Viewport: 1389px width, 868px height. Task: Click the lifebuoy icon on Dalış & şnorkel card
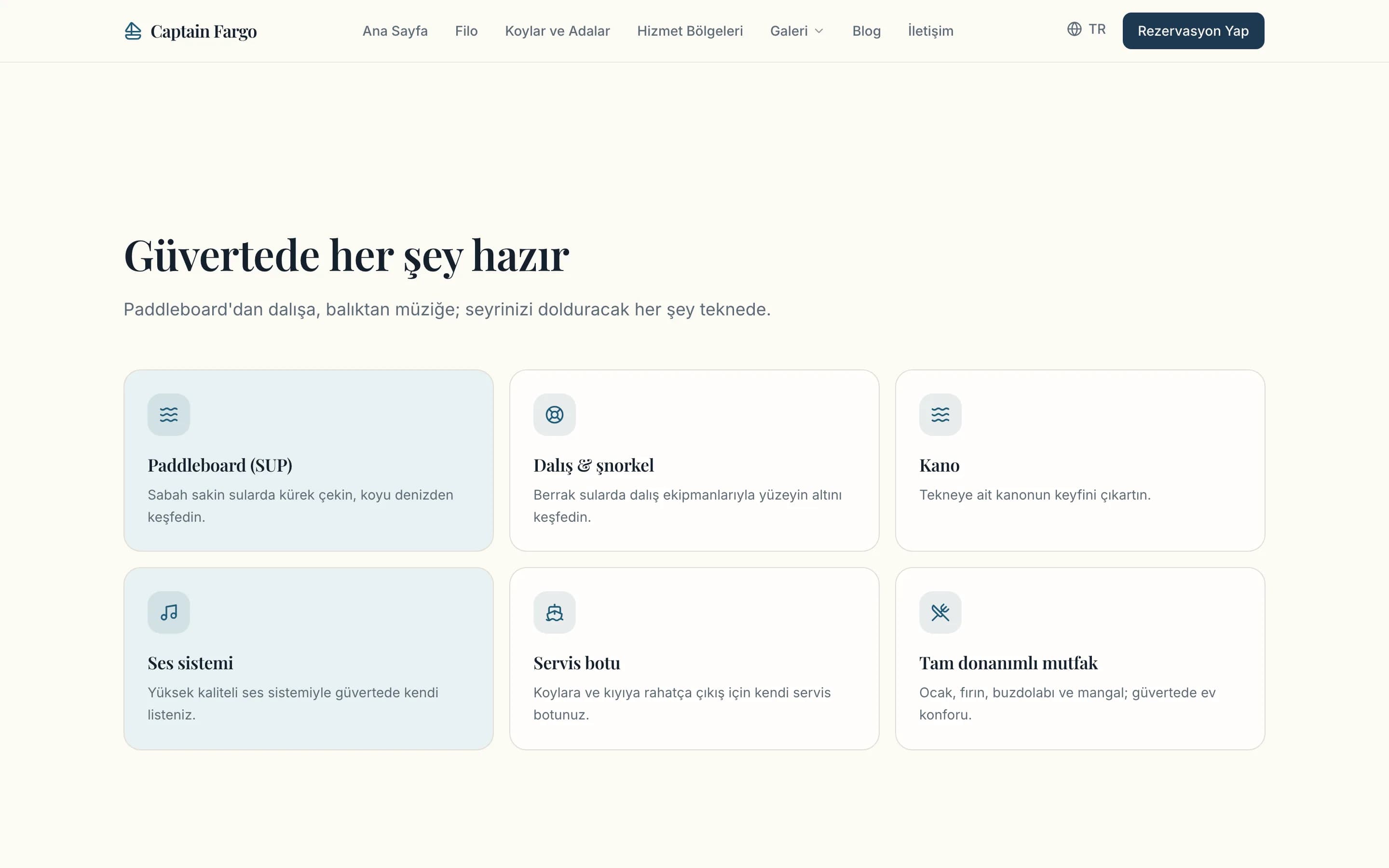(x=555, y=415)
